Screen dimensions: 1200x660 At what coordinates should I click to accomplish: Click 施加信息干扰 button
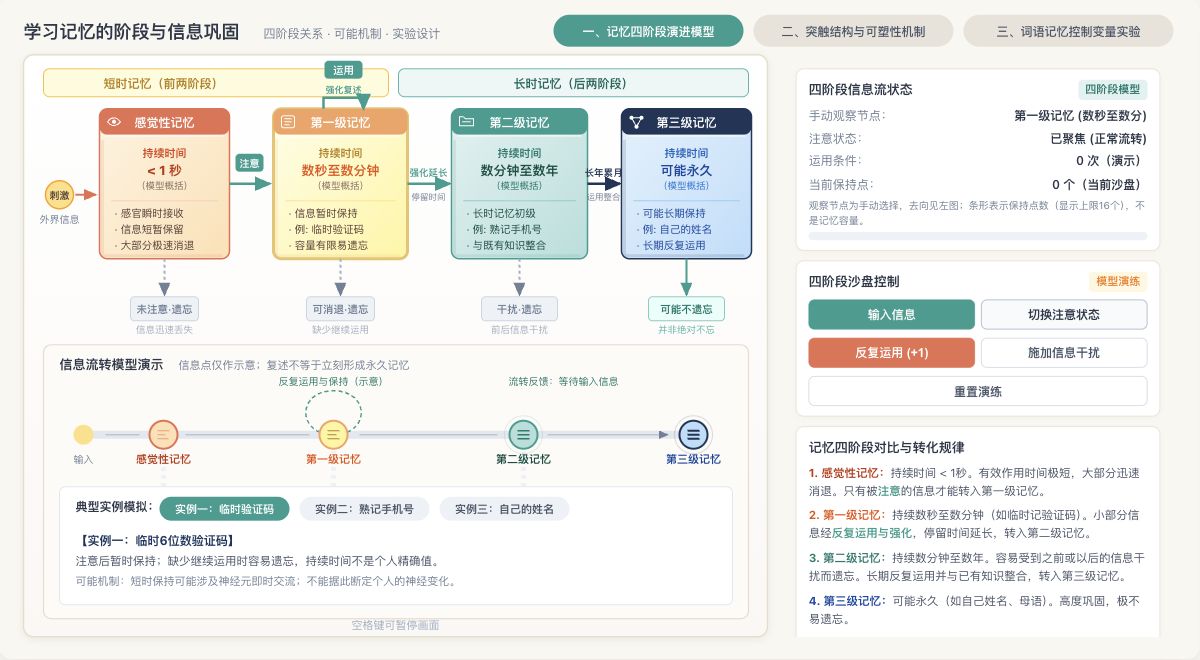point(1064,353)
